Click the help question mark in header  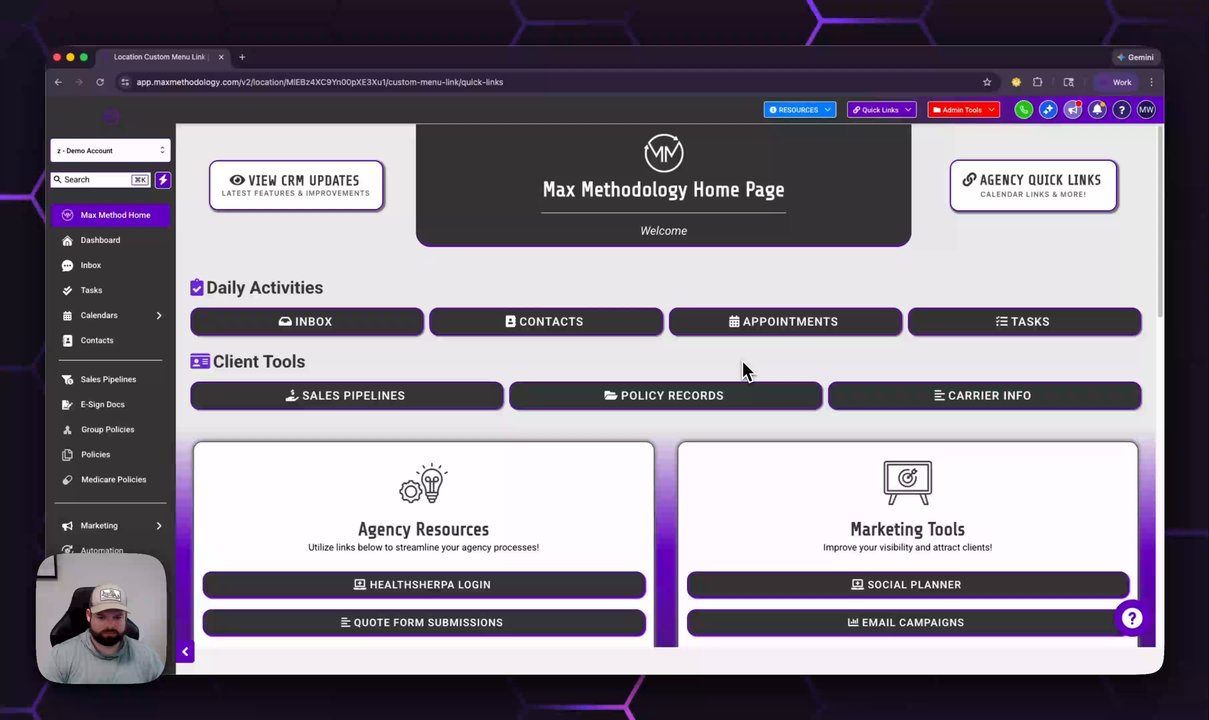pos(1121,110)
